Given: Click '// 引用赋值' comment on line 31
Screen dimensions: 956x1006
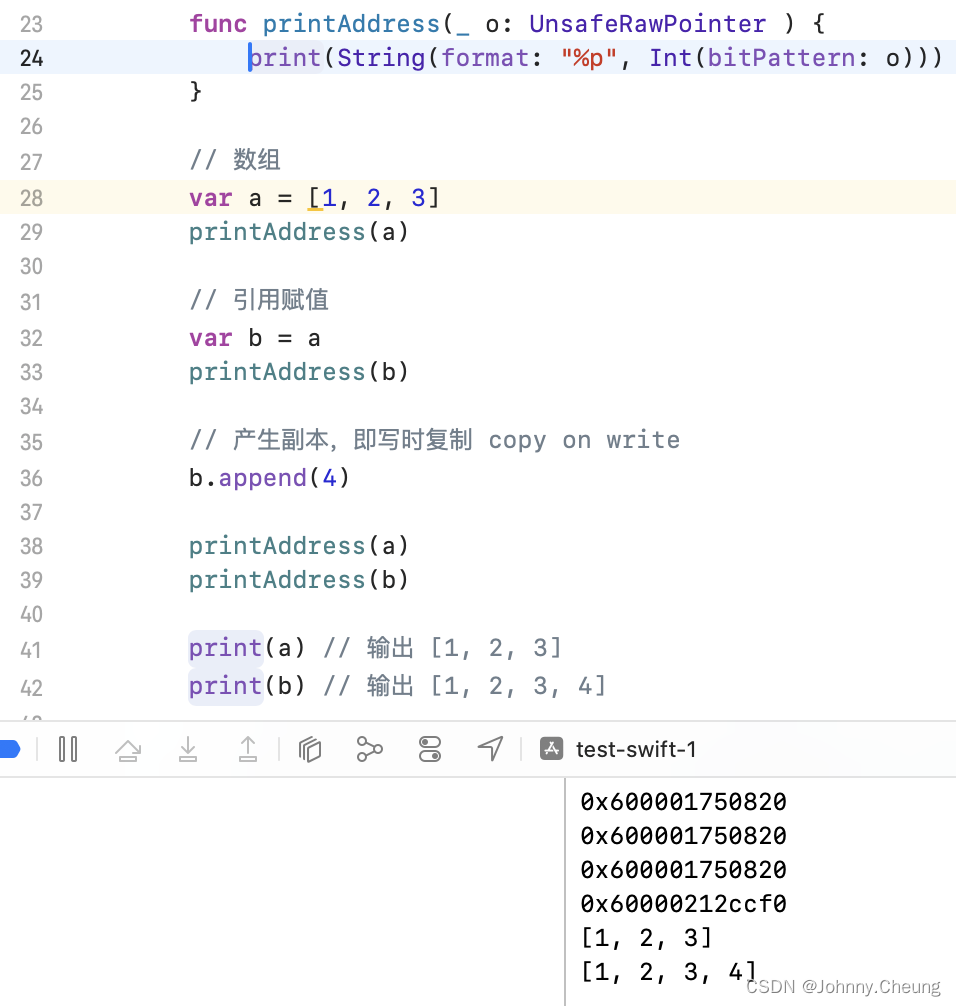Looking at the screenshot, I should [259, 300].
